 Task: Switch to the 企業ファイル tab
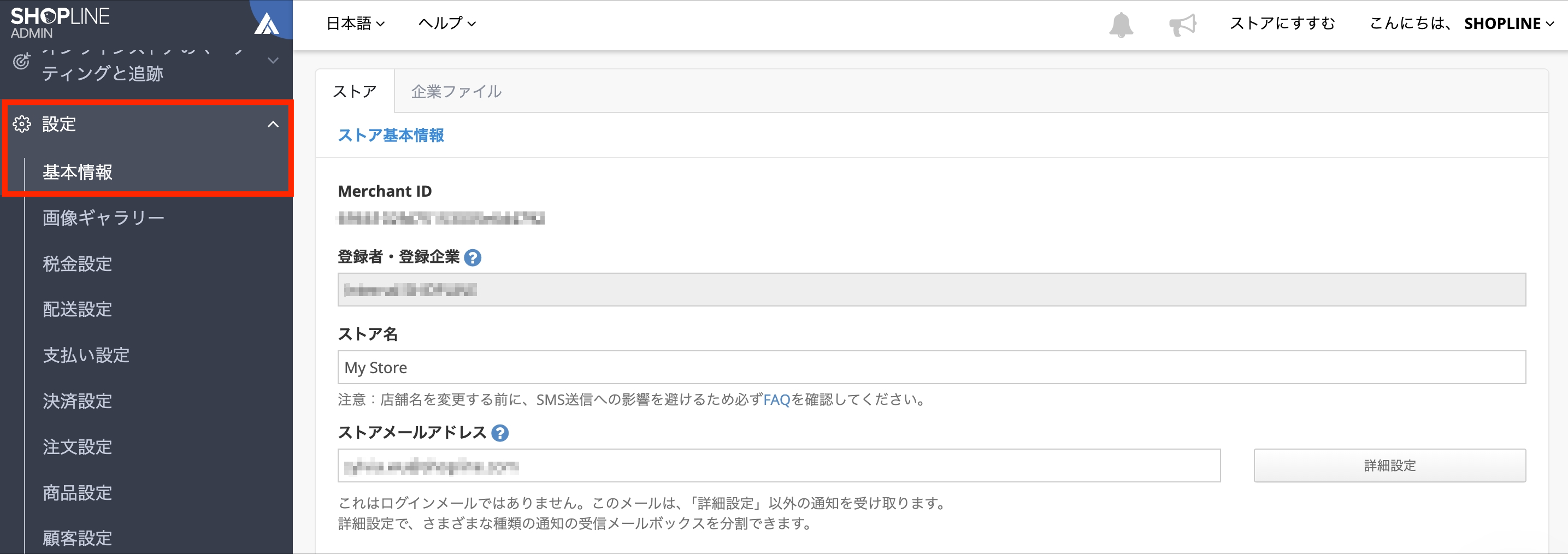(x=456, y=91)
